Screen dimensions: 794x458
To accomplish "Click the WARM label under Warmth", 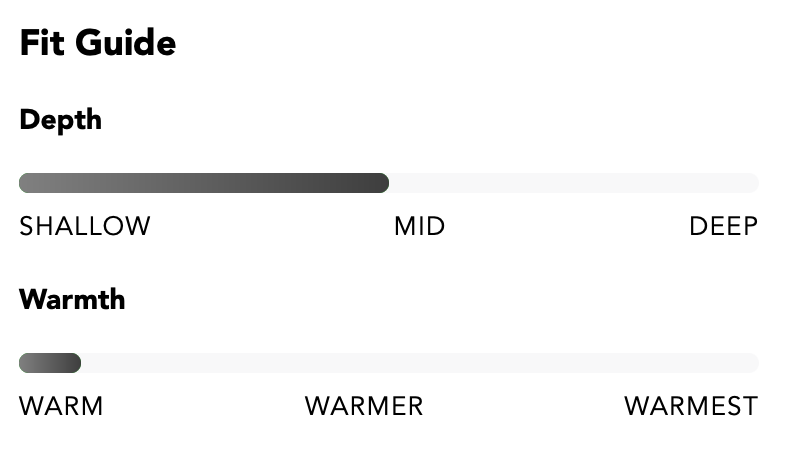I will [x=61, y=406].
